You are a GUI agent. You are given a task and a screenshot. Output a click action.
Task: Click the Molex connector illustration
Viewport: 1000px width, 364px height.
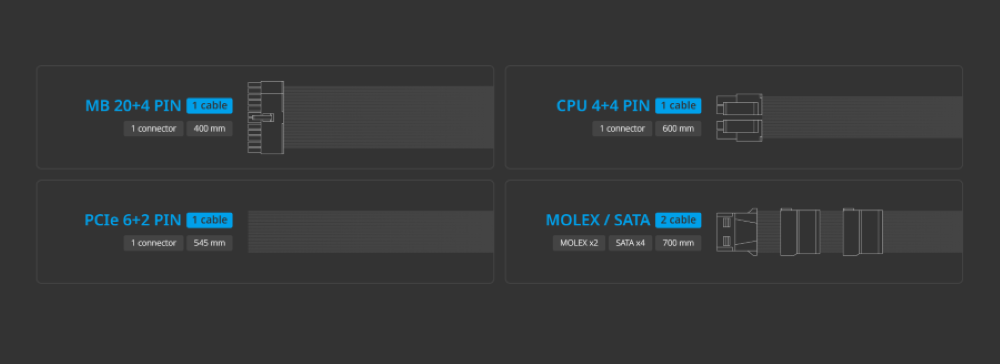pos(737,232)
